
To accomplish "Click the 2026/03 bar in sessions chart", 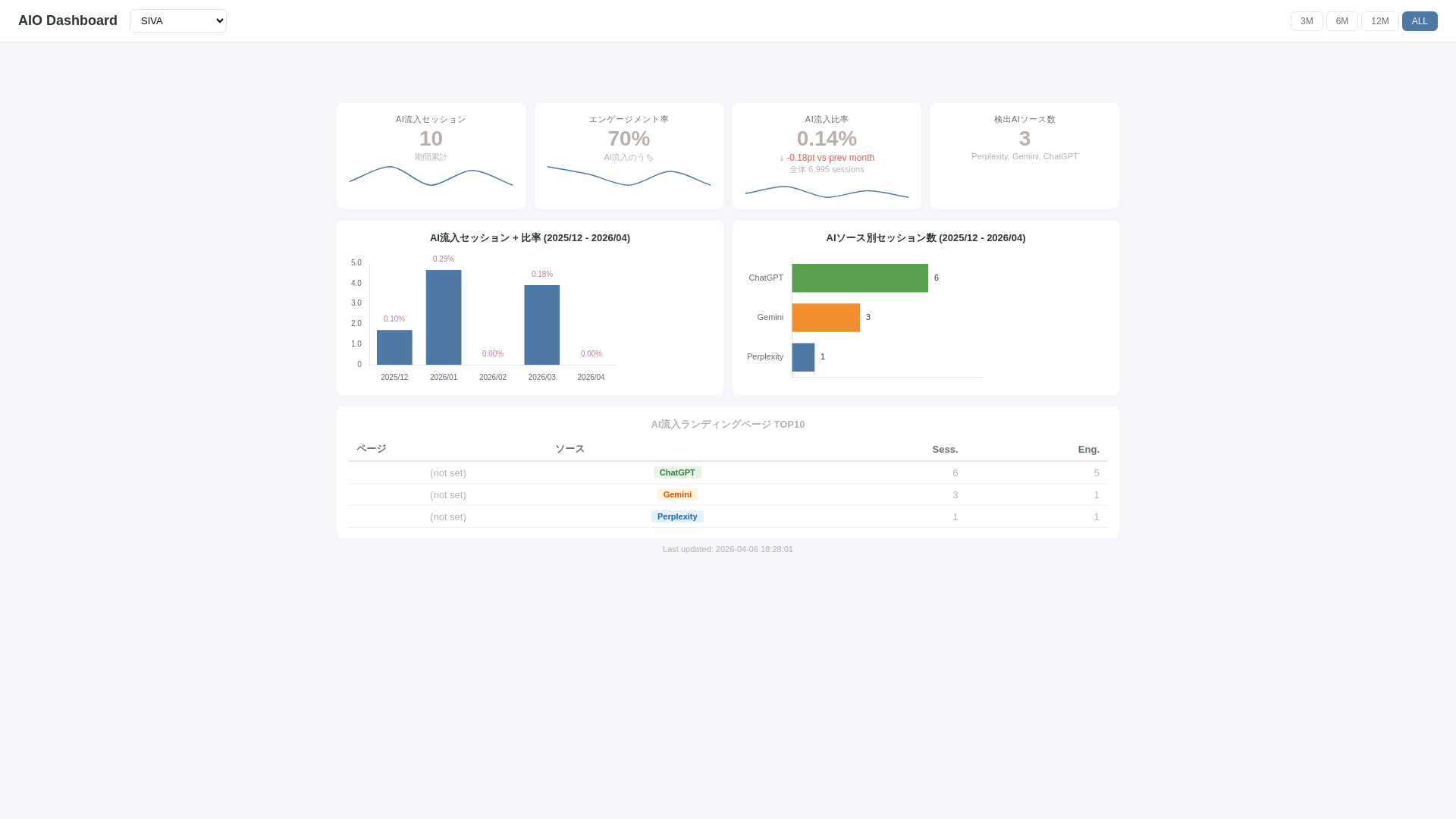I will [x=542, y=325].
